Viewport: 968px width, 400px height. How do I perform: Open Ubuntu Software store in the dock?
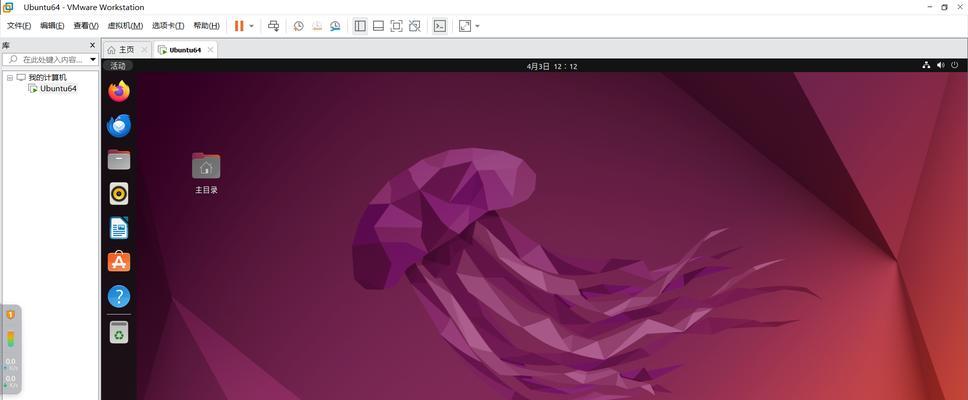pos(119,262)
